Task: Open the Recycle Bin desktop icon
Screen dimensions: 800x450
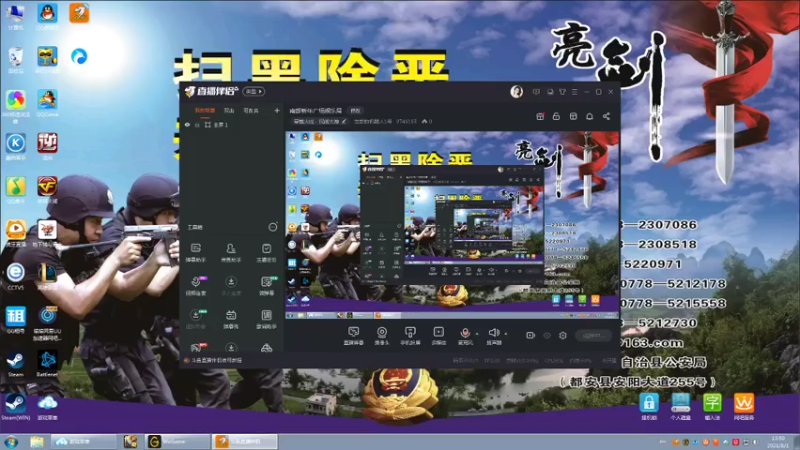Action: point(15,60)
